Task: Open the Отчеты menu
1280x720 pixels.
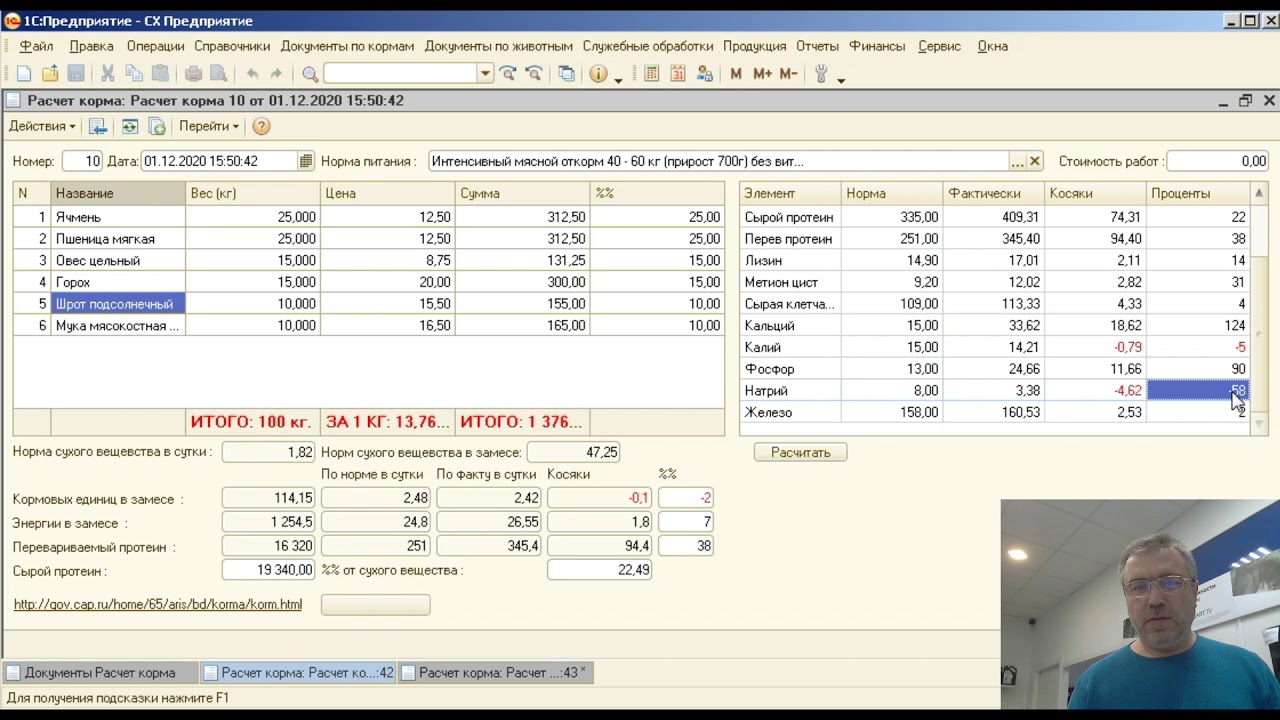Action: pyautogui.click(x=817, y=46)
